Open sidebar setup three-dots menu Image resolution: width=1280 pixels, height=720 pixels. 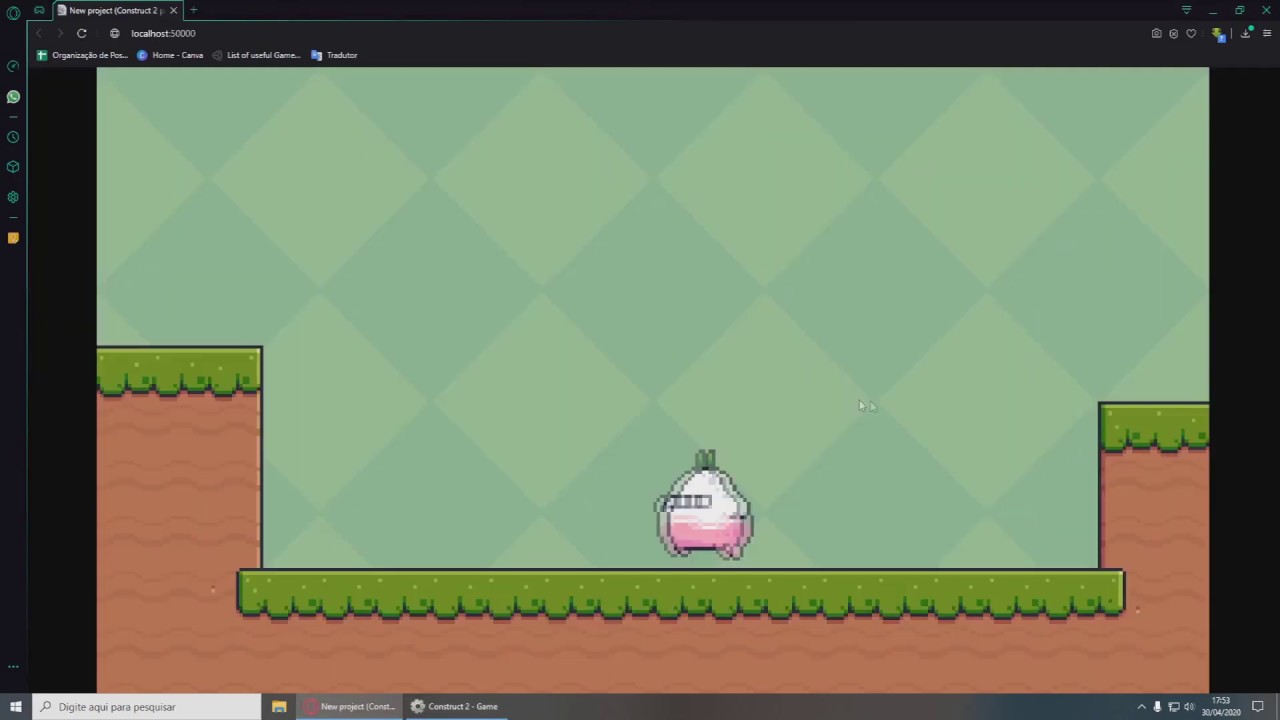click(13, 666)
